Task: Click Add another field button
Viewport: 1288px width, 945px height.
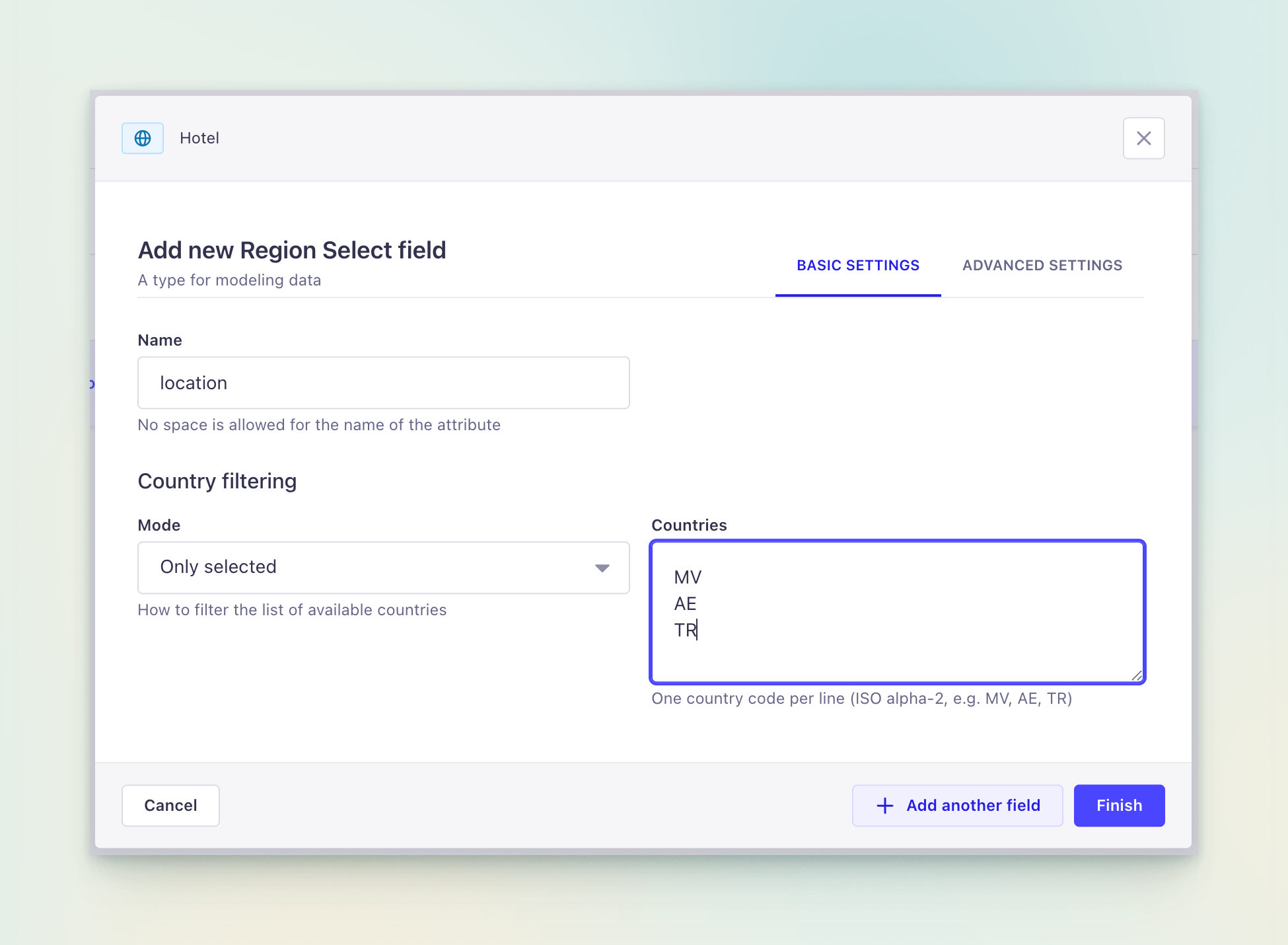Action: [x=957, y=806]
